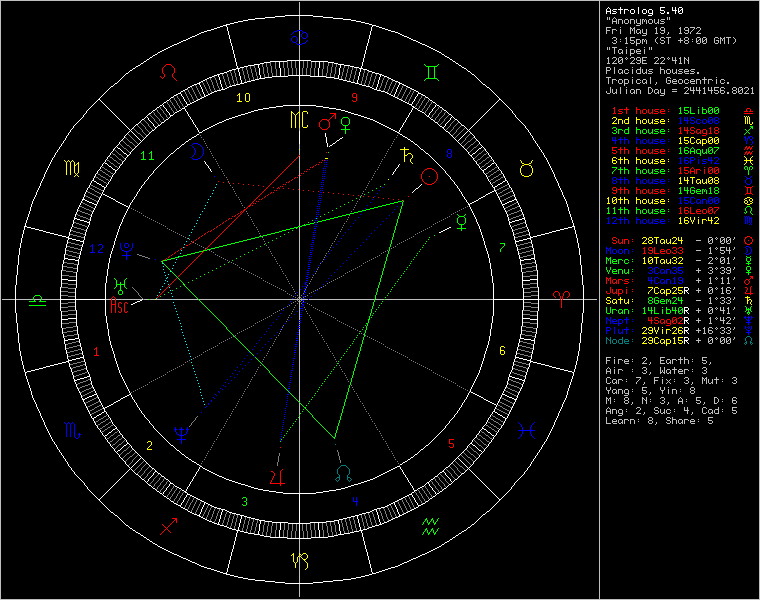Click house number 7 in the wheel

502,248
